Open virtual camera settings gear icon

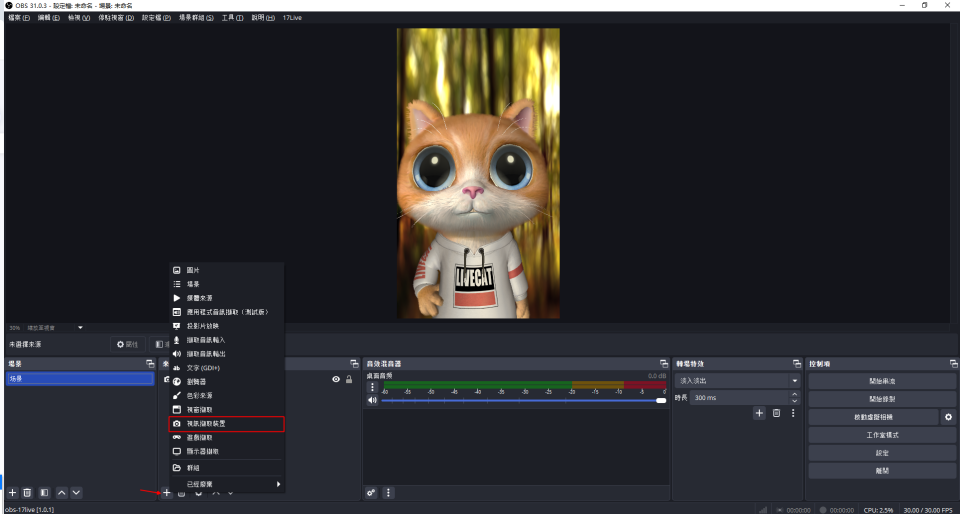click(948, 416)
